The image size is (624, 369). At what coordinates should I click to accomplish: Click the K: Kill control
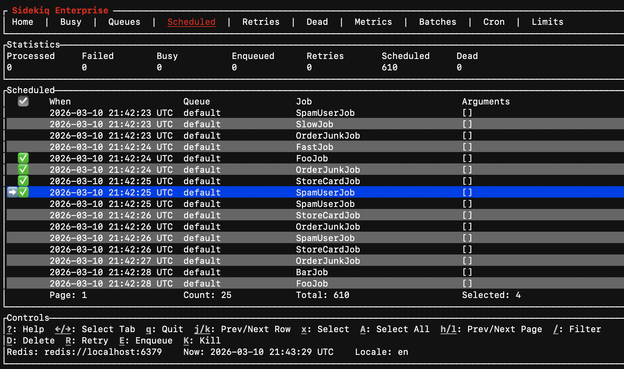tap(202, 341)
